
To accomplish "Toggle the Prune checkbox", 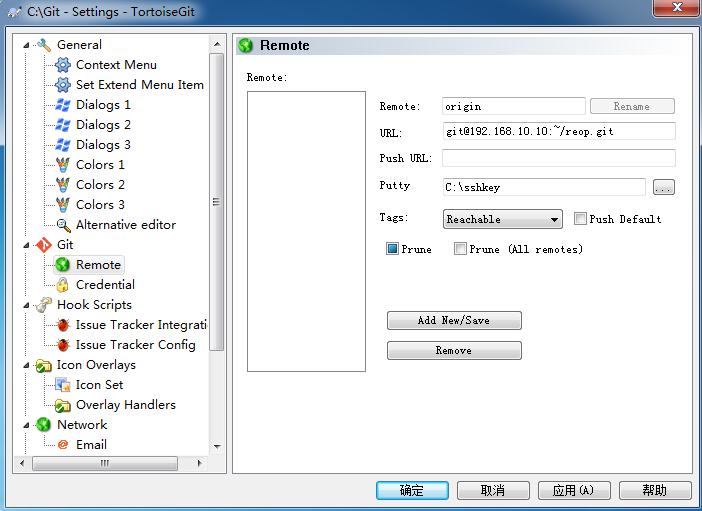I will [392, 249].
